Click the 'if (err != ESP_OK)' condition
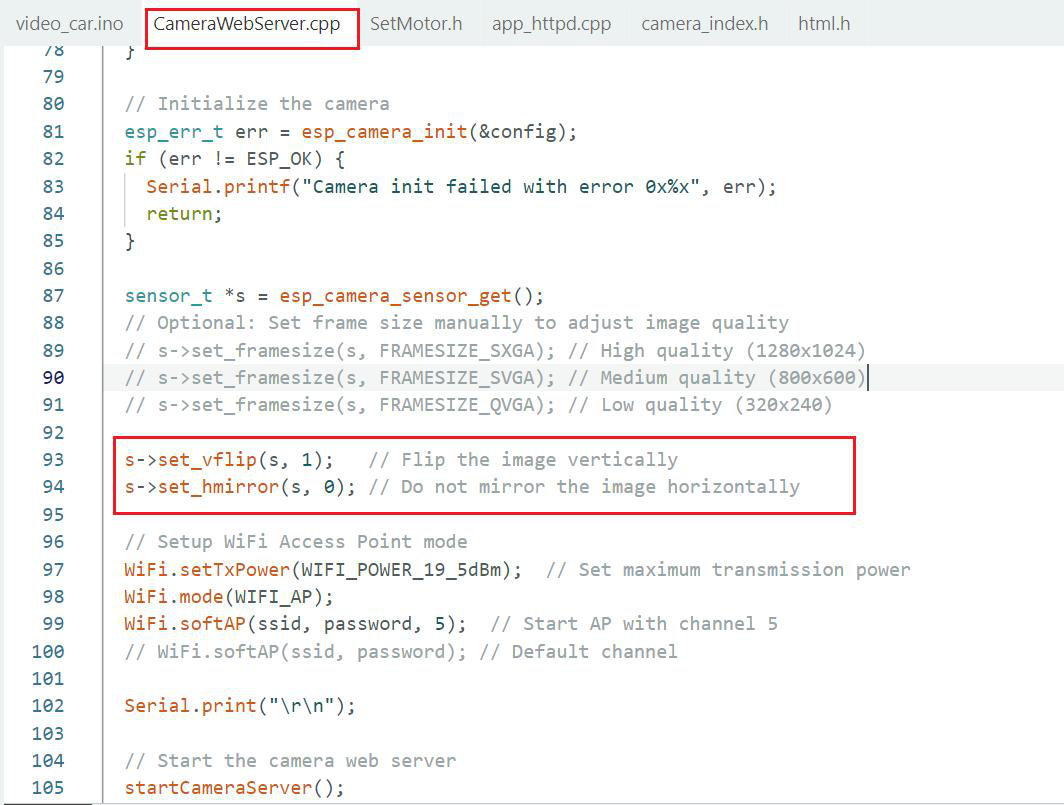 (x=235, y=159)
